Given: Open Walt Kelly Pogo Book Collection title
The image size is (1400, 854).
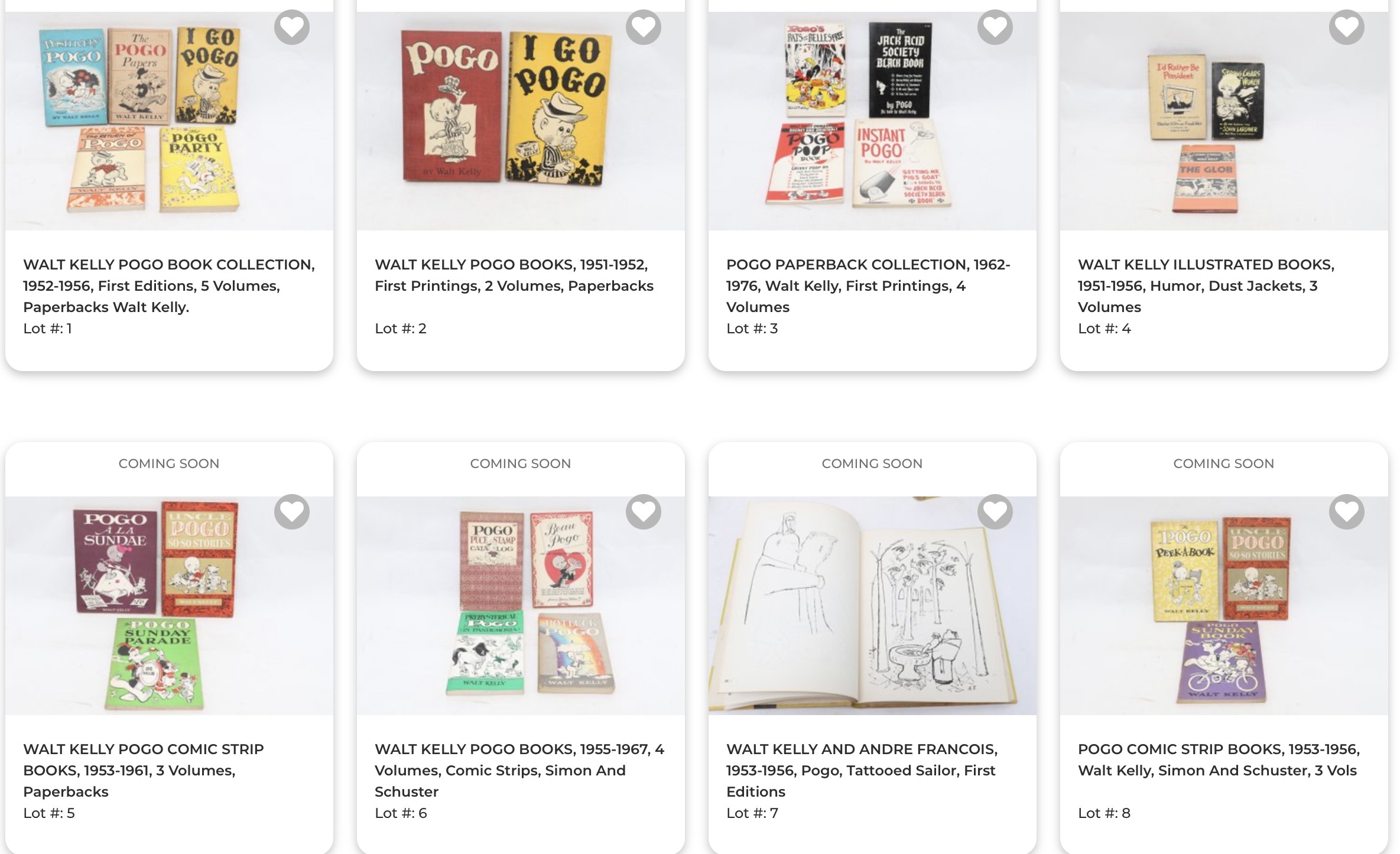Looking at the screenshot, I should pyautogui.click(x=169, y=285).
